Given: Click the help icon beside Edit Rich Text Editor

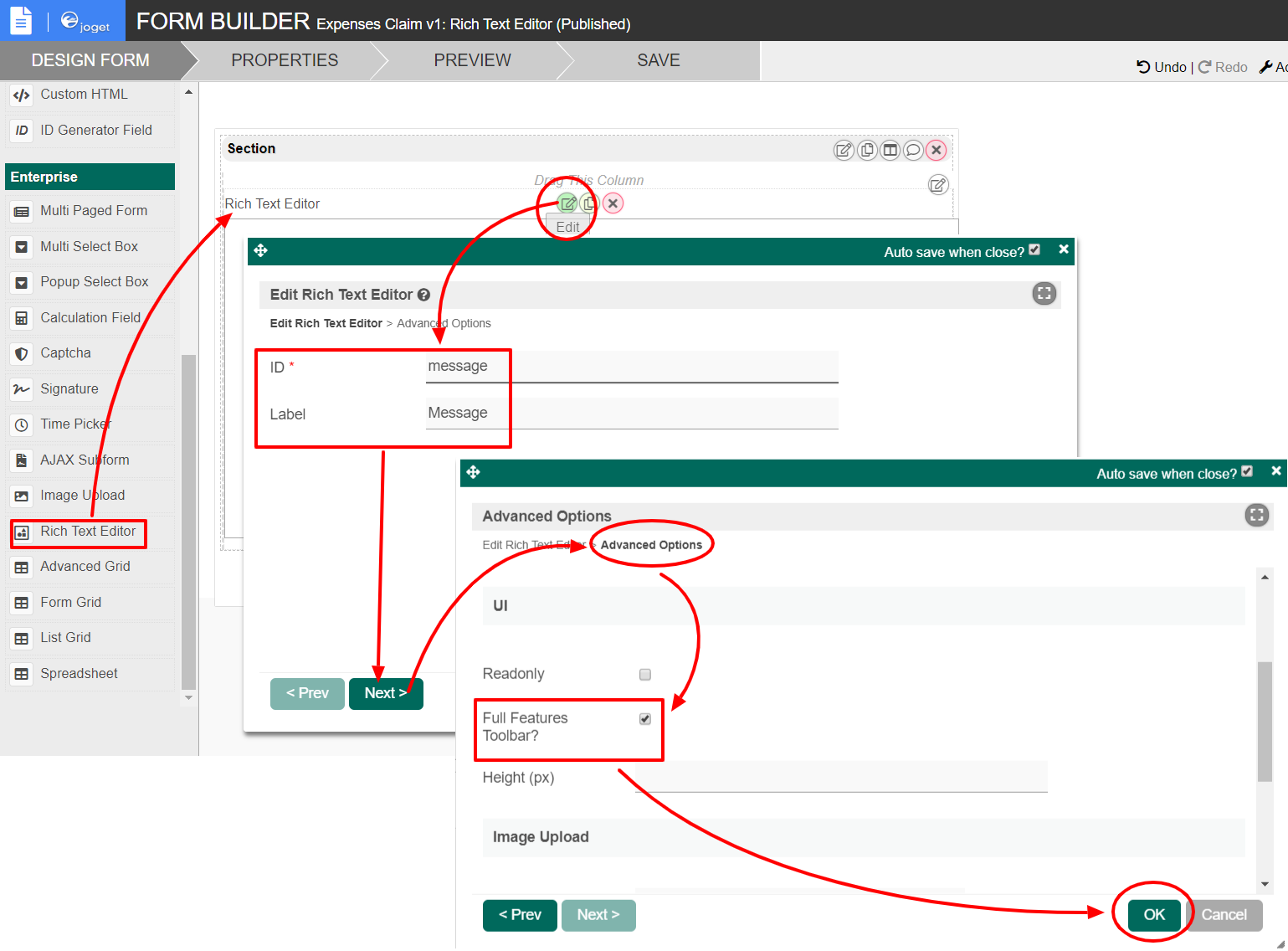Looking at the screenshot, I should pyautogui.click(x=423, y=295).
